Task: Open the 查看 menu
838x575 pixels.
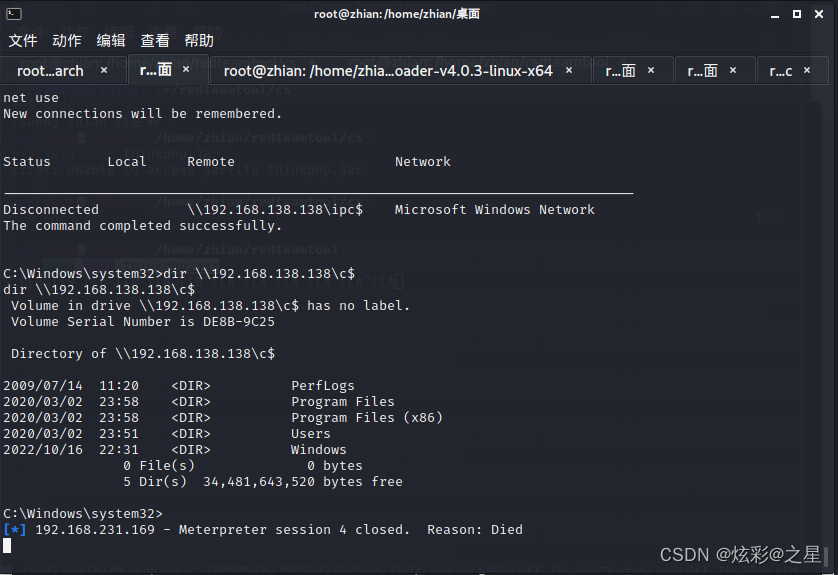Action: (x=154, y=41)
